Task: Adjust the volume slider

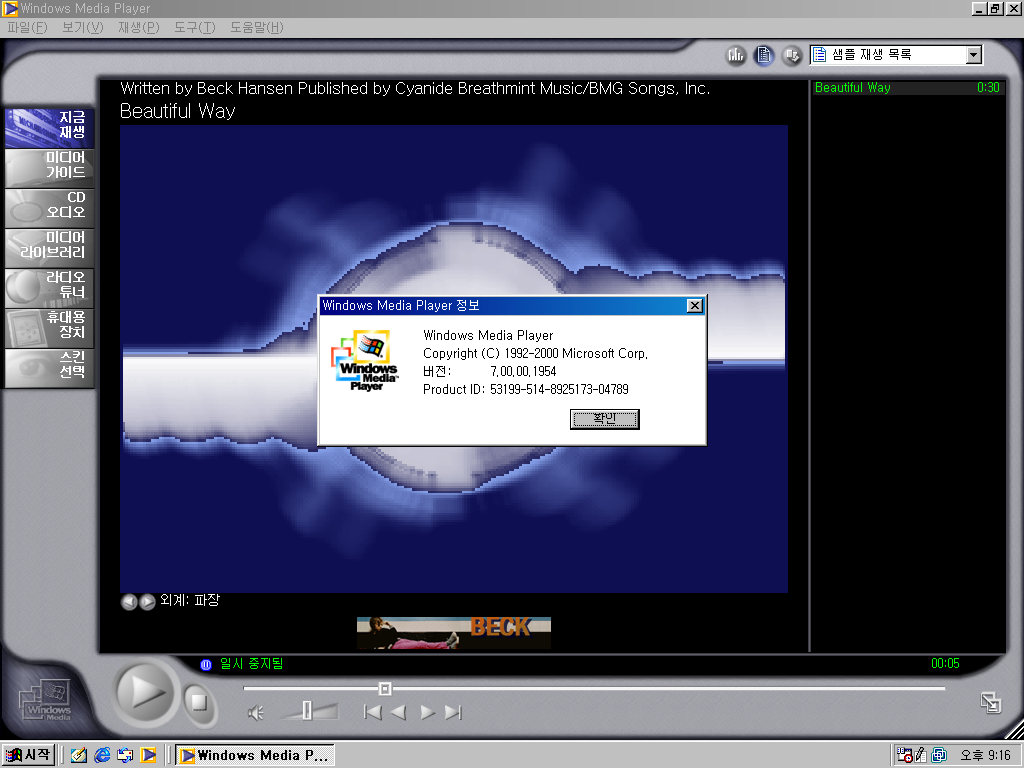Action: 308,711
